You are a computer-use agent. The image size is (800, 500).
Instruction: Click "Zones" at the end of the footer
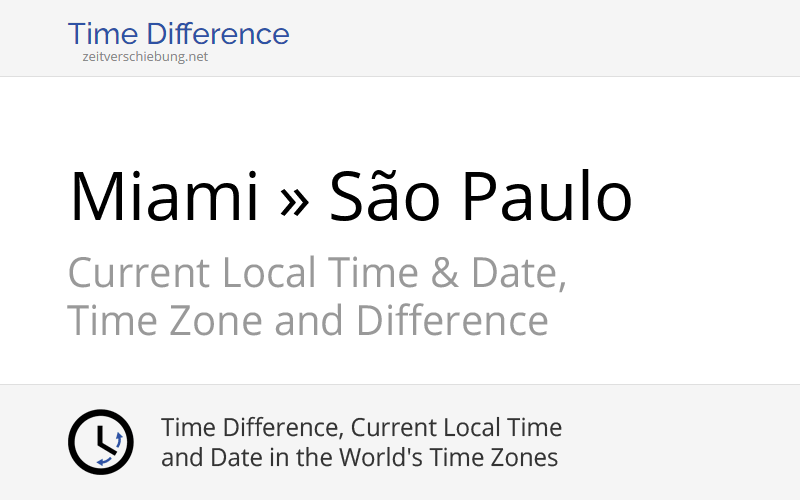[529, 458]
